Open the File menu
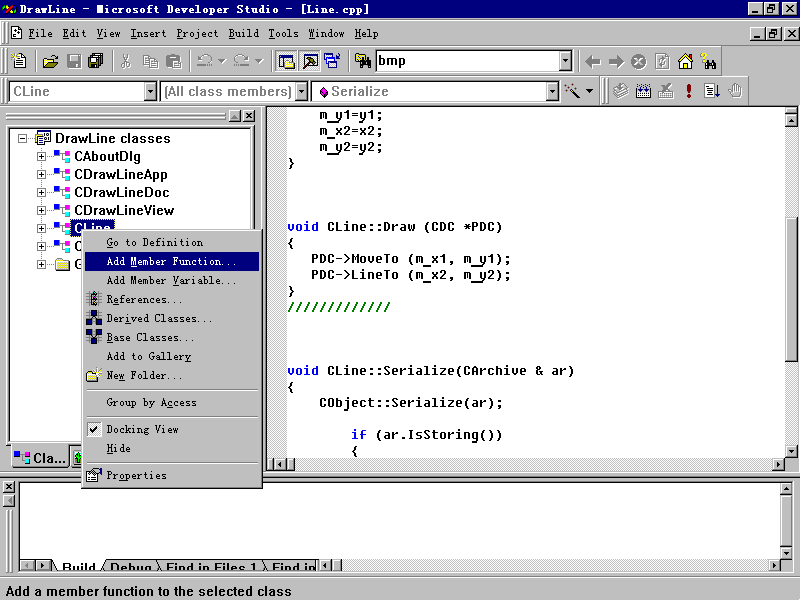This screenshot has width=800, height=600. (x=40, y=34)
